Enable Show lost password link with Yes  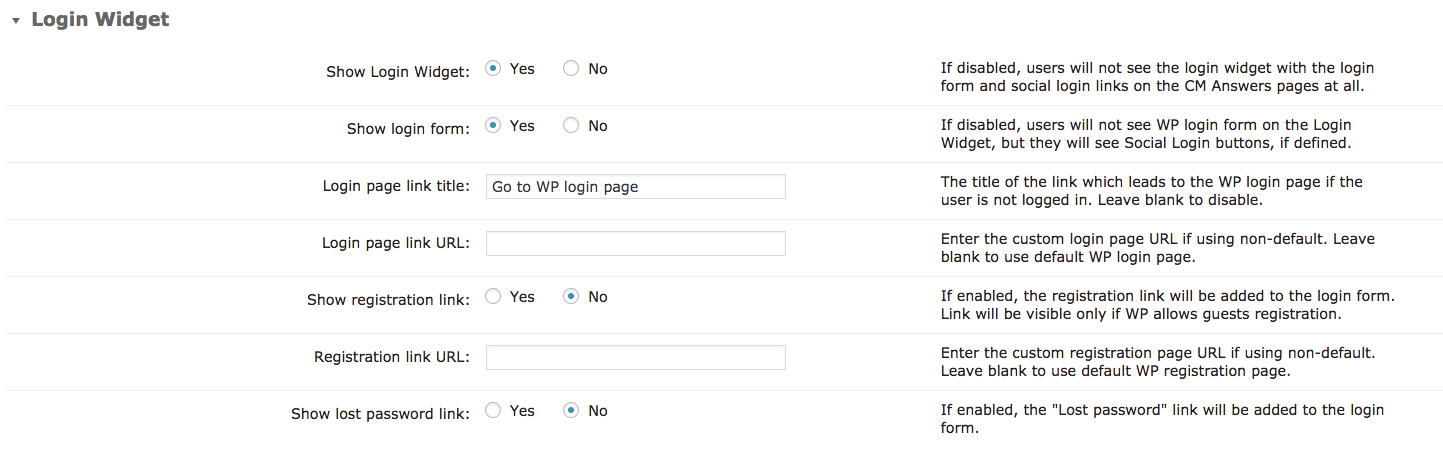click(x=493, y=411)
